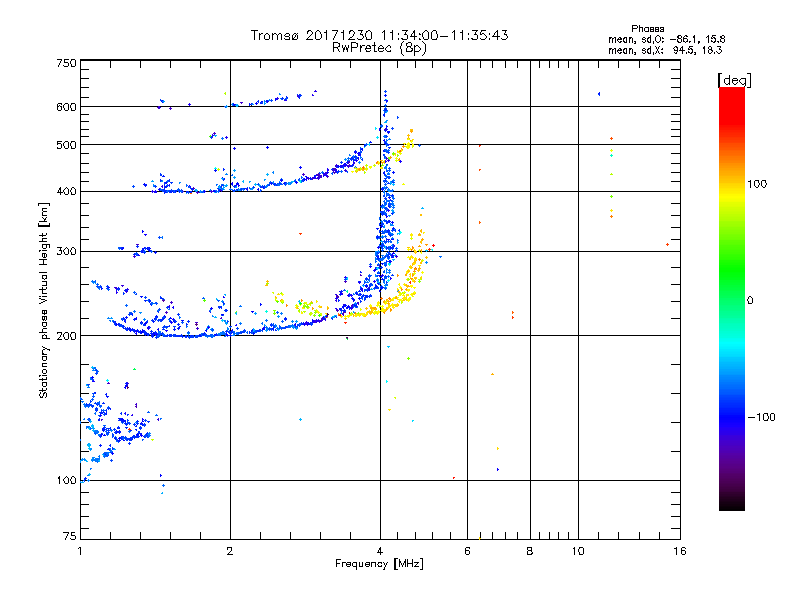
Task: Click the y-axis tick label '75'
Action: pos(70,536)
